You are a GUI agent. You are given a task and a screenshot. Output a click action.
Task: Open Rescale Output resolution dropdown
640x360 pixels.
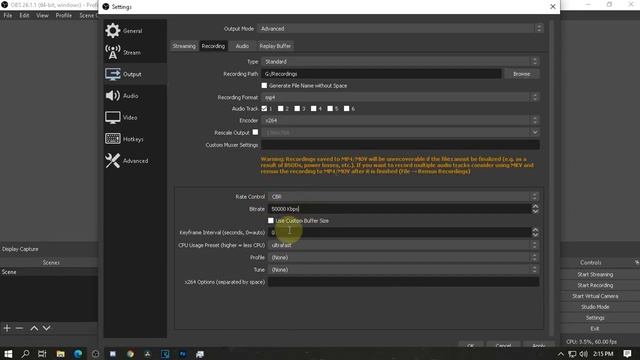pos(400,132)
